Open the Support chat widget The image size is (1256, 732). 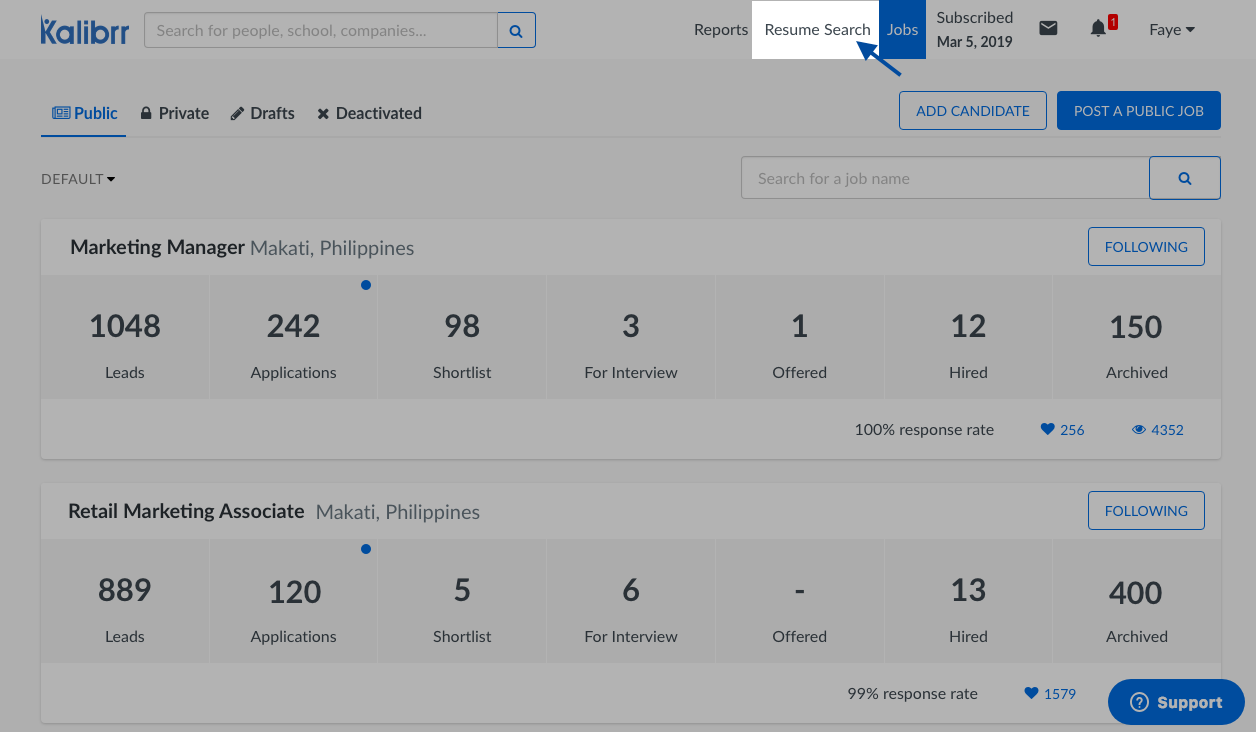click(1176, 703)
